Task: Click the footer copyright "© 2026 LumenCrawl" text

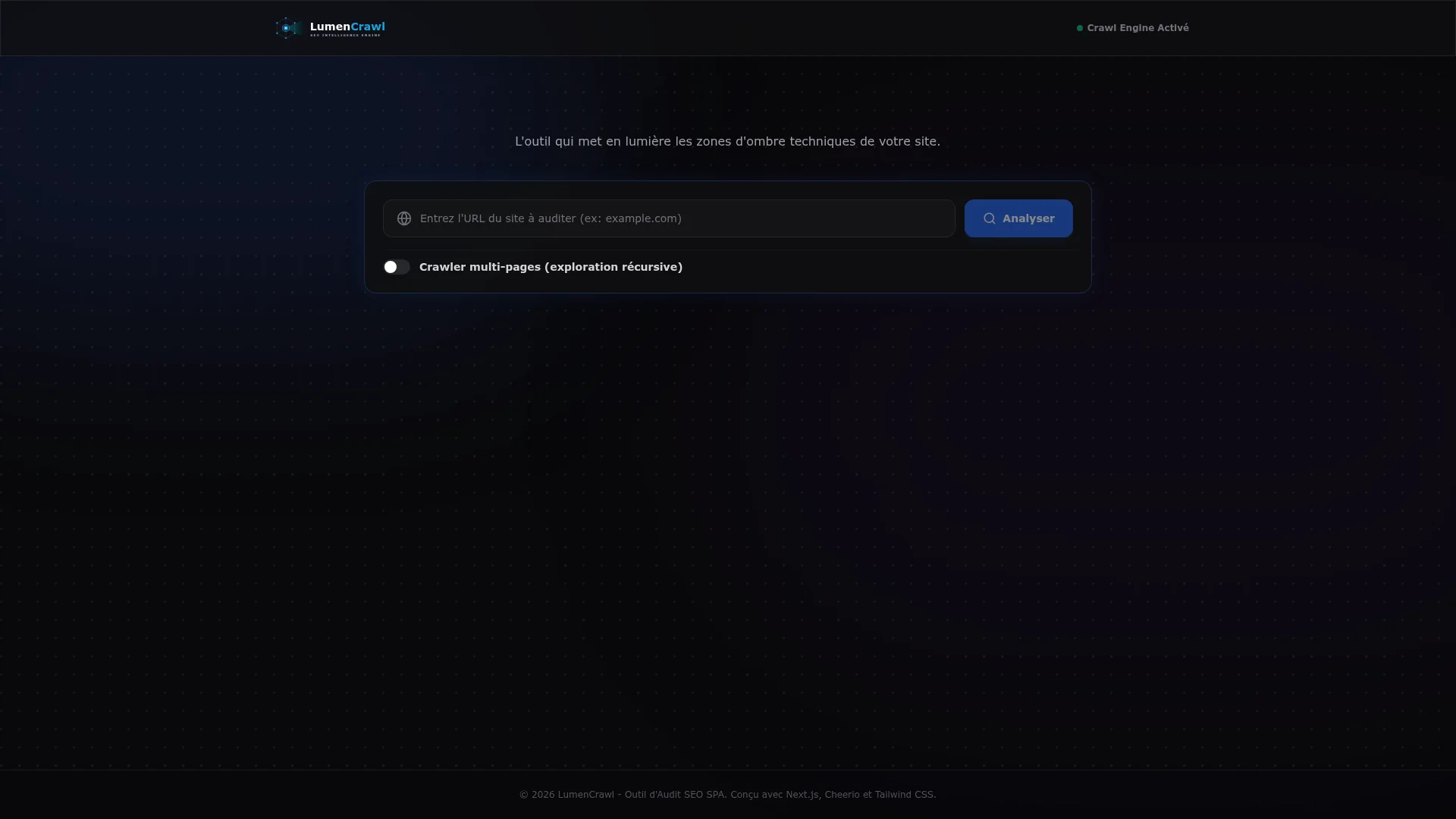Action: 566,795
